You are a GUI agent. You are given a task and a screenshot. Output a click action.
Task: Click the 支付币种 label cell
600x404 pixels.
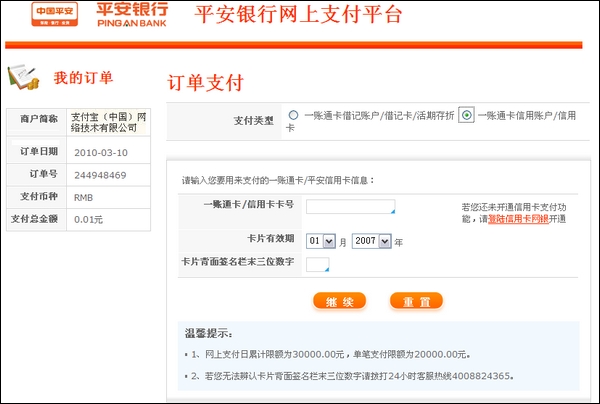pos(37,197)
